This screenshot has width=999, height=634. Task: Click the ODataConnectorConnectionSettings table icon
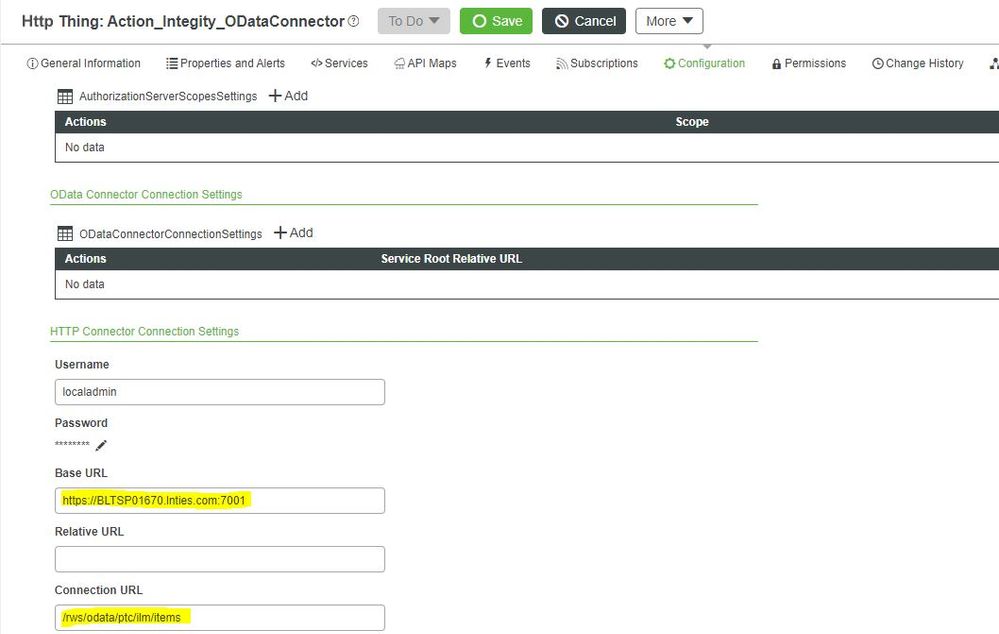click(x=65, y=234)
